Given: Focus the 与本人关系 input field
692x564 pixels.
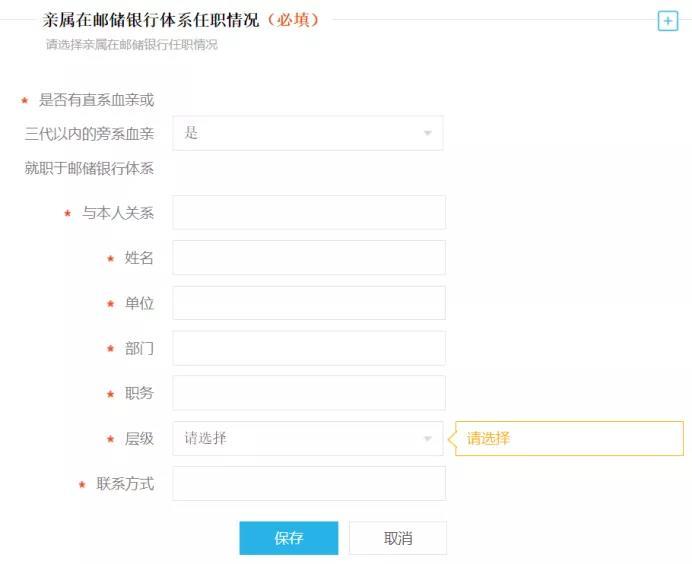Looking at the screenshot, I should click(x=308, y=213).
